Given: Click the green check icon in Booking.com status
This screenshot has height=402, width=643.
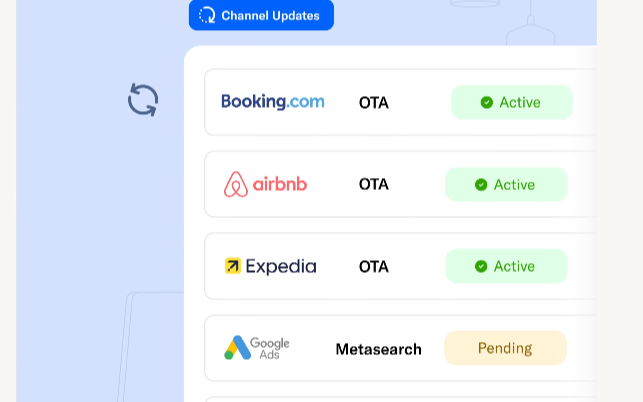Looking at the screenshot, I should click(487, 102).
